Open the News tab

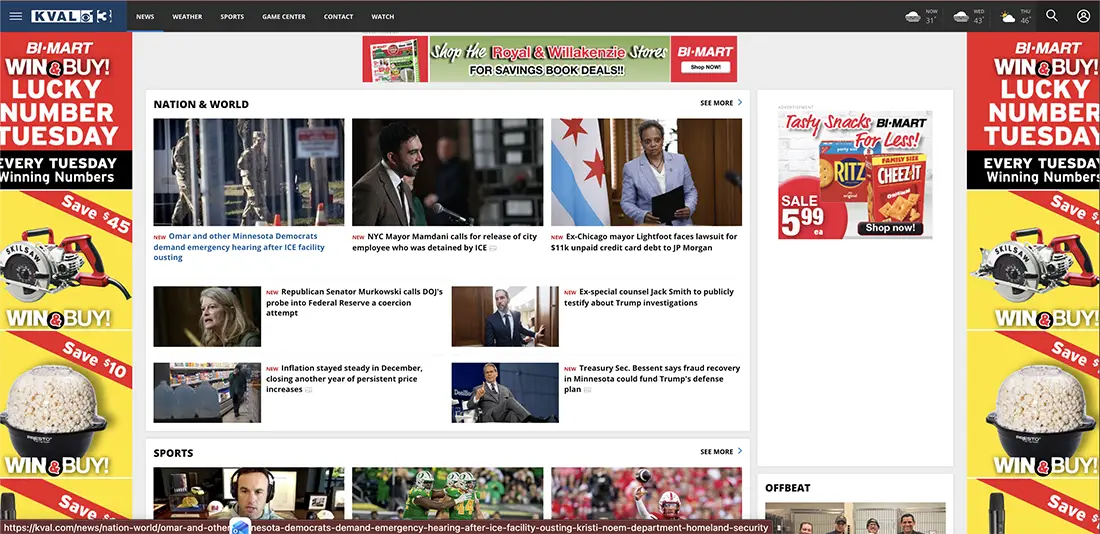coord(145,16)
